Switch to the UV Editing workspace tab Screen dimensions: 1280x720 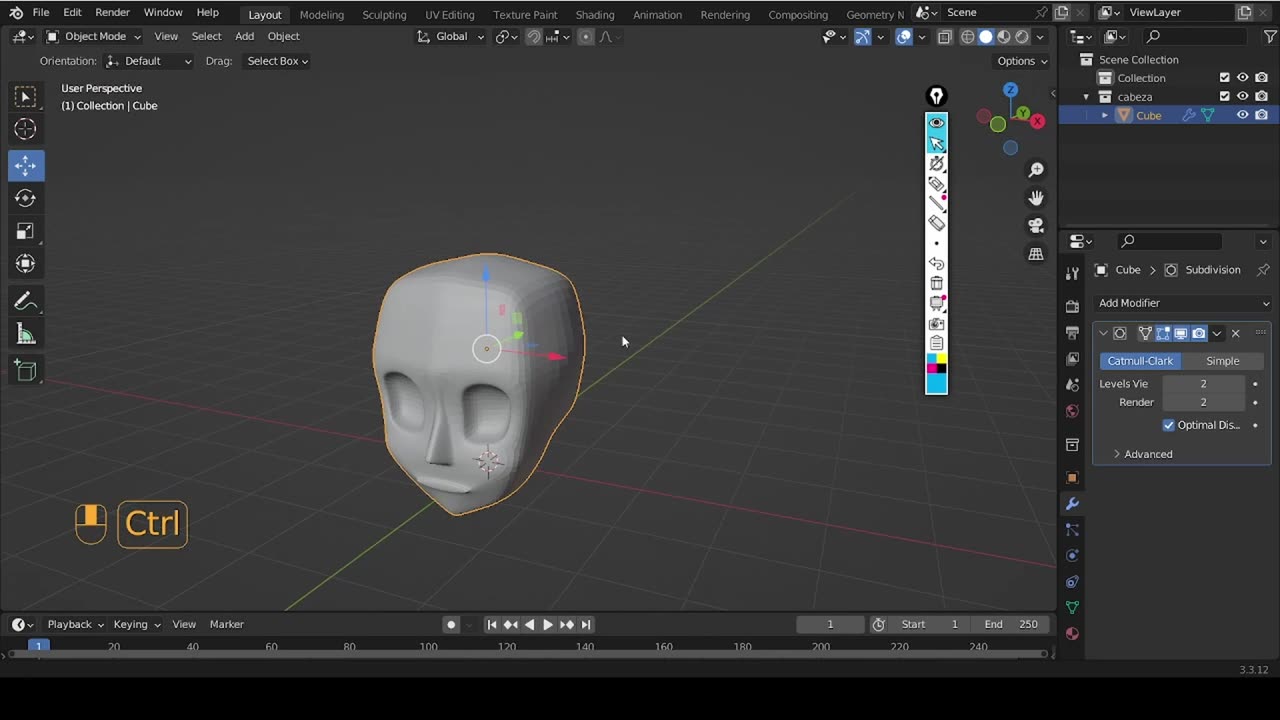(x=450, y=15)
